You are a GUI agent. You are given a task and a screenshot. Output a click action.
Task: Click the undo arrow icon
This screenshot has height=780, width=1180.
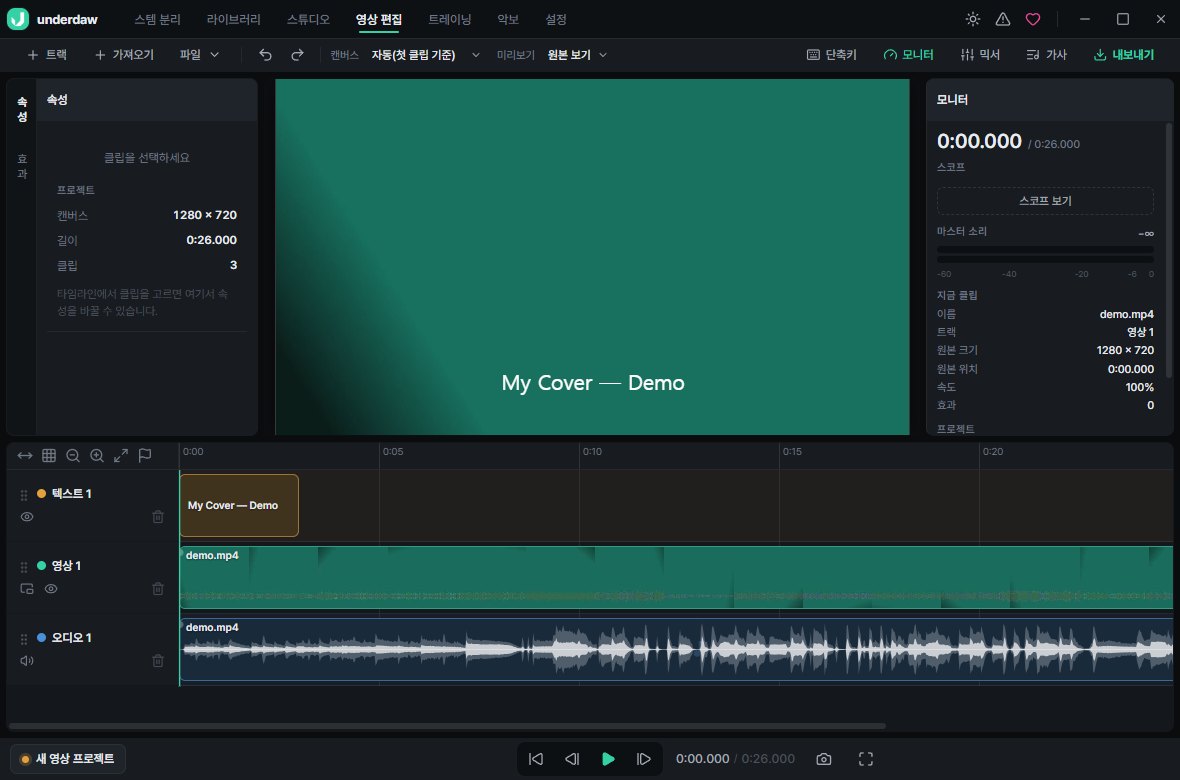pos(265,55)
